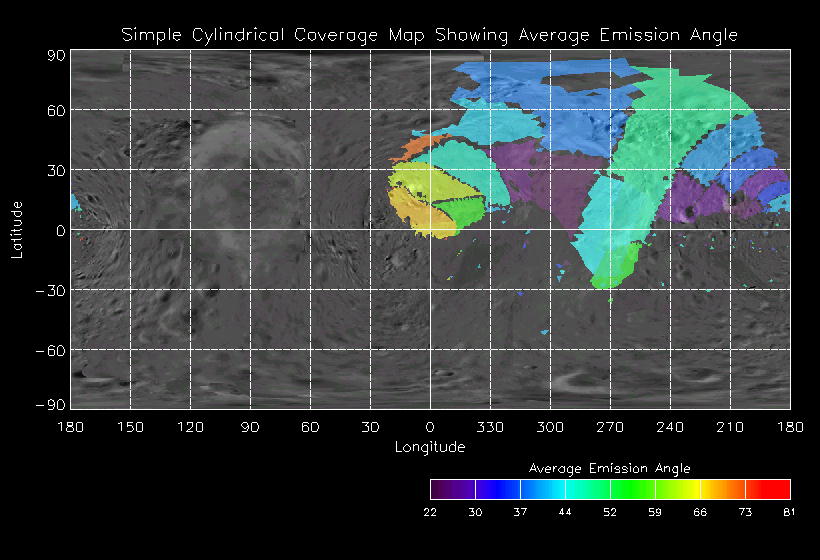The image size is (820, 560).
Task: Click the 330 longitude tick label
Action: pos(490,427)
